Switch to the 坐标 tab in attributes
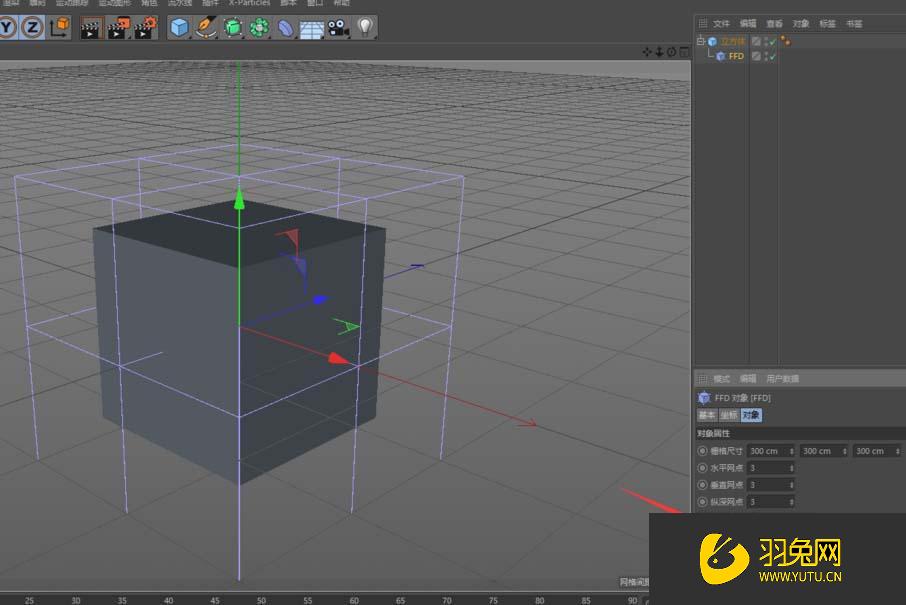The image size is (906, 605). pos(729,415)
